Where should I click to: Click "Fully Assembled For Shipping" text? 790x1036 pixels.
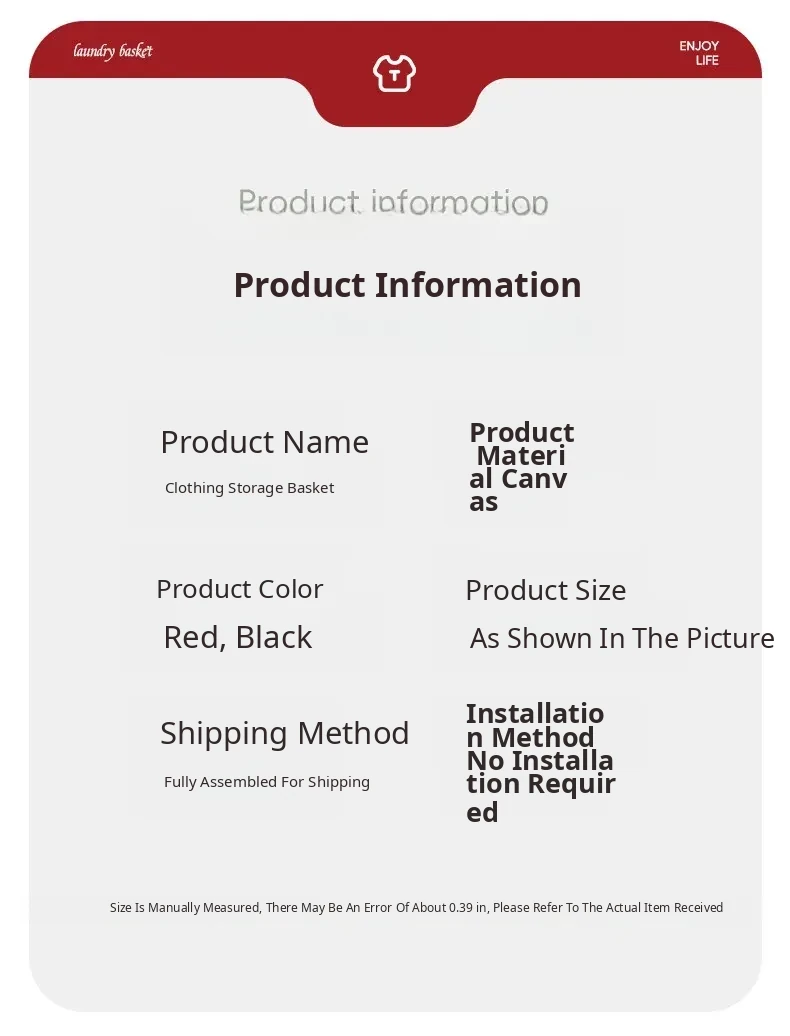click(x=267, y=782)
